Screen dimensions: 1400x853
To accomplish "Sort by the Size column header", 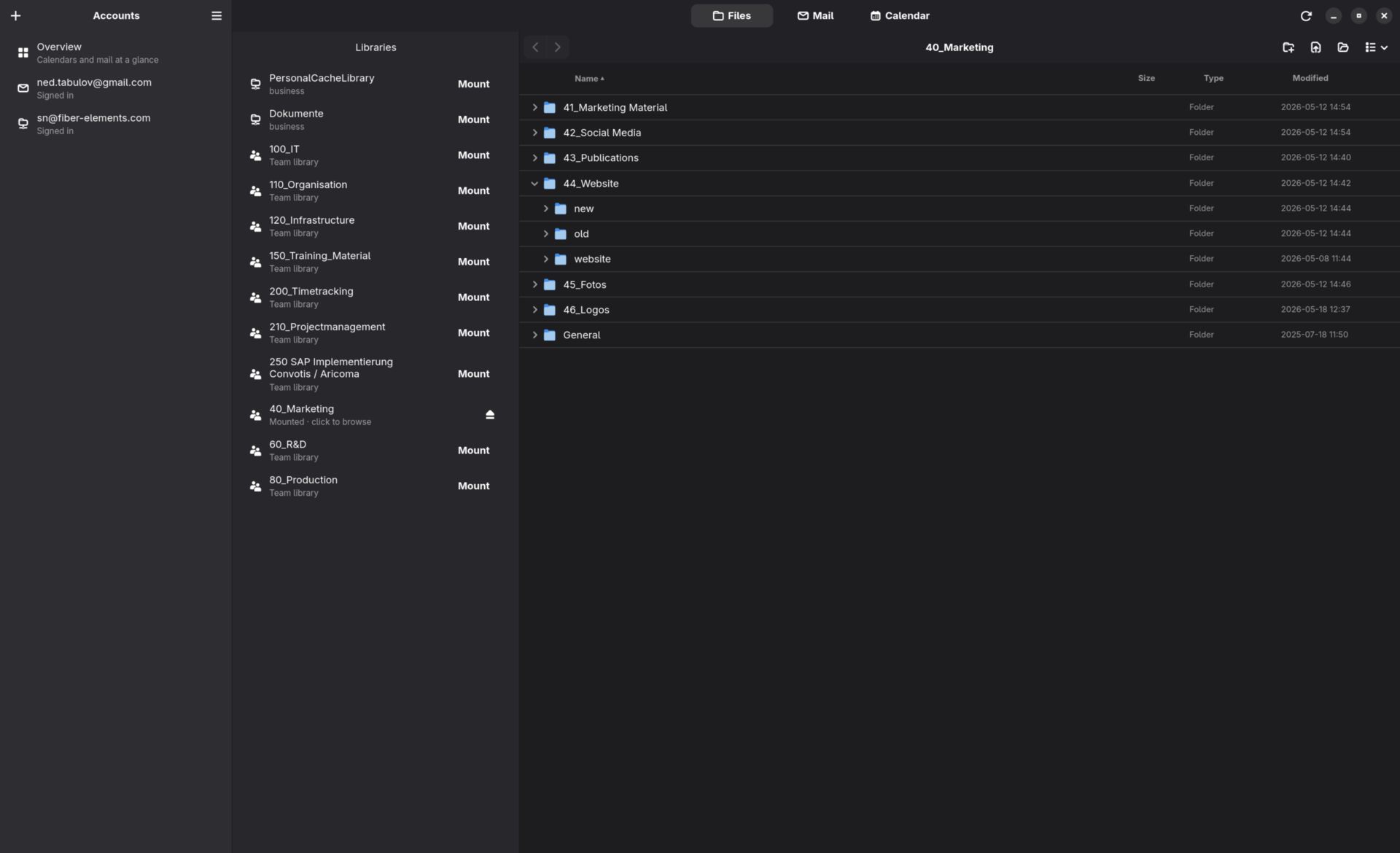I will 1146,78.
